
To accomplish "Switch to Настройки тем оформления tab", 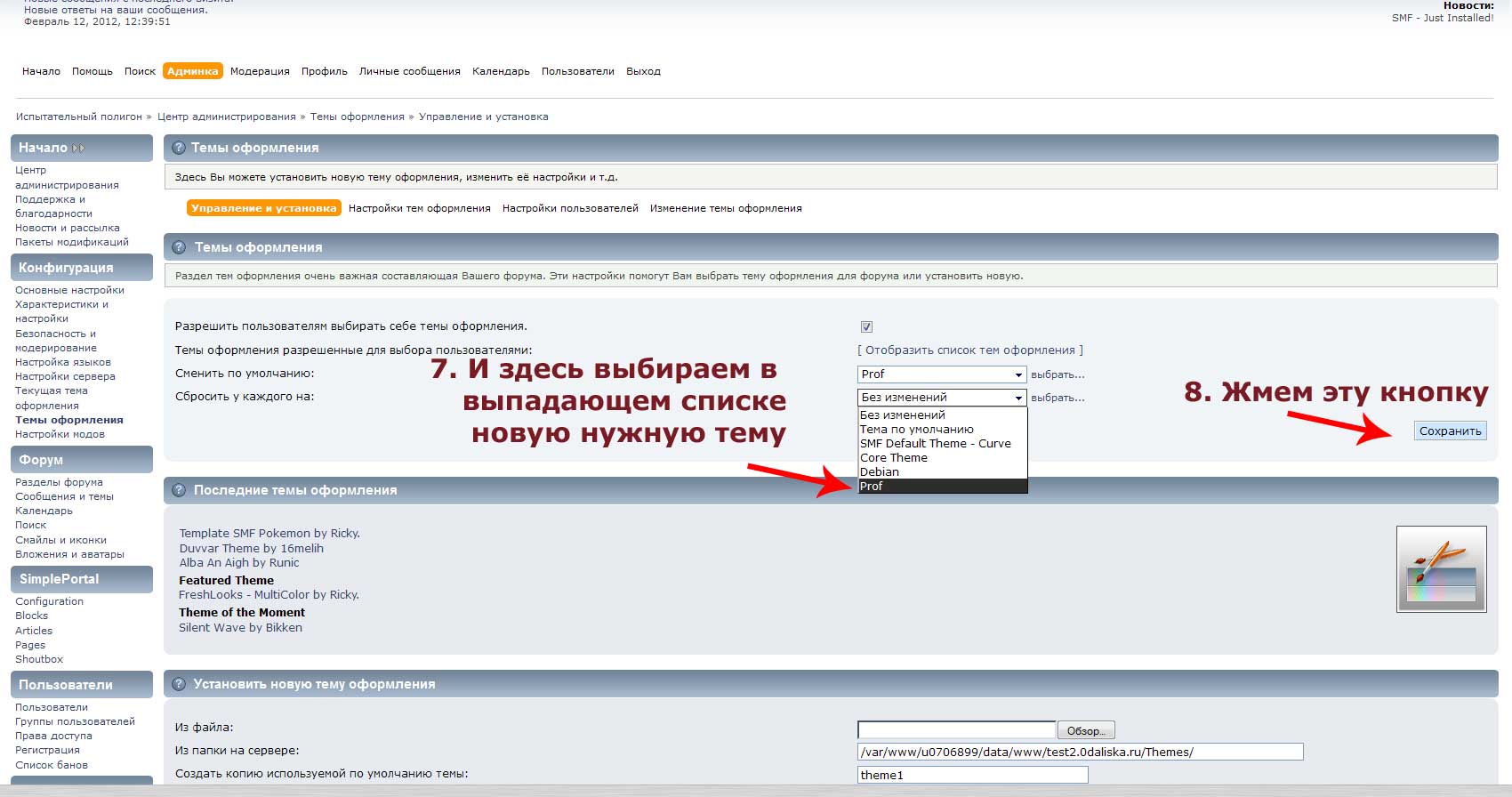I will pyautogui.click(x=420, y=208).
